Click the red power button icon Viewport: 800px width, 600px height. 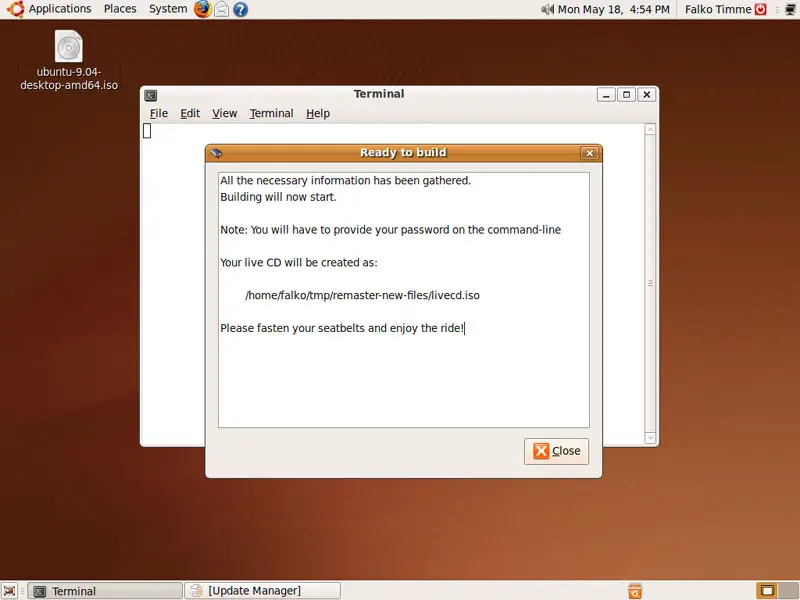760,9
